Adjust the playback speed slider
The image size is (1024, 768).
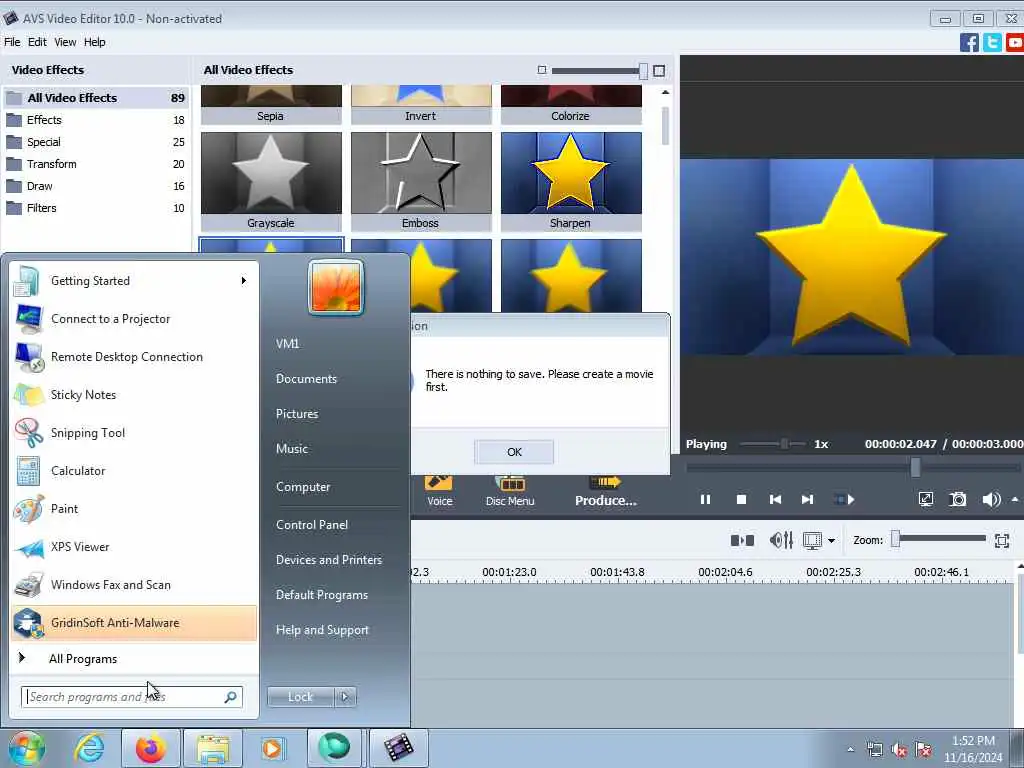point(784,444)
